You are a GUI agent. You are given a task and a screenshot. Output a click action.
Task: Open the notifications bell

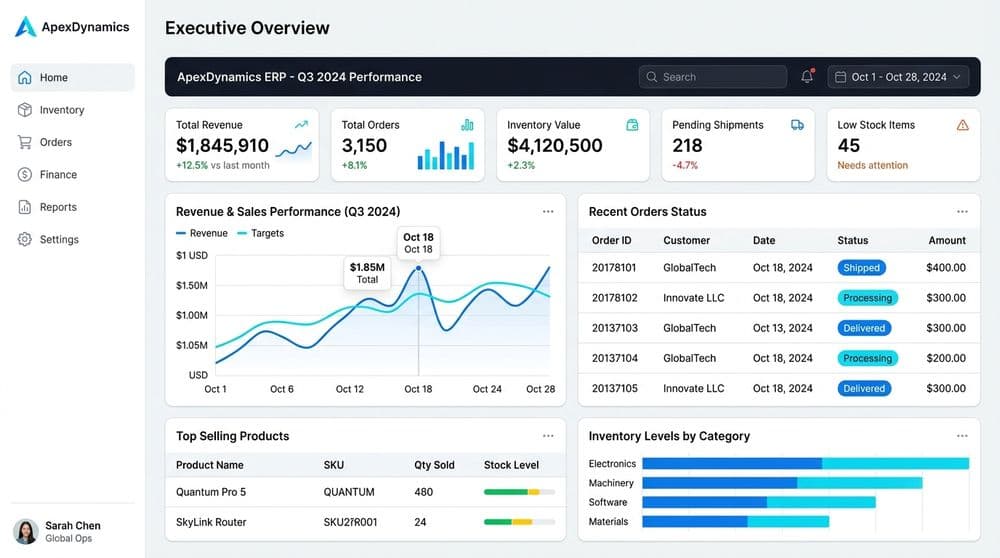tap(807, 76)
